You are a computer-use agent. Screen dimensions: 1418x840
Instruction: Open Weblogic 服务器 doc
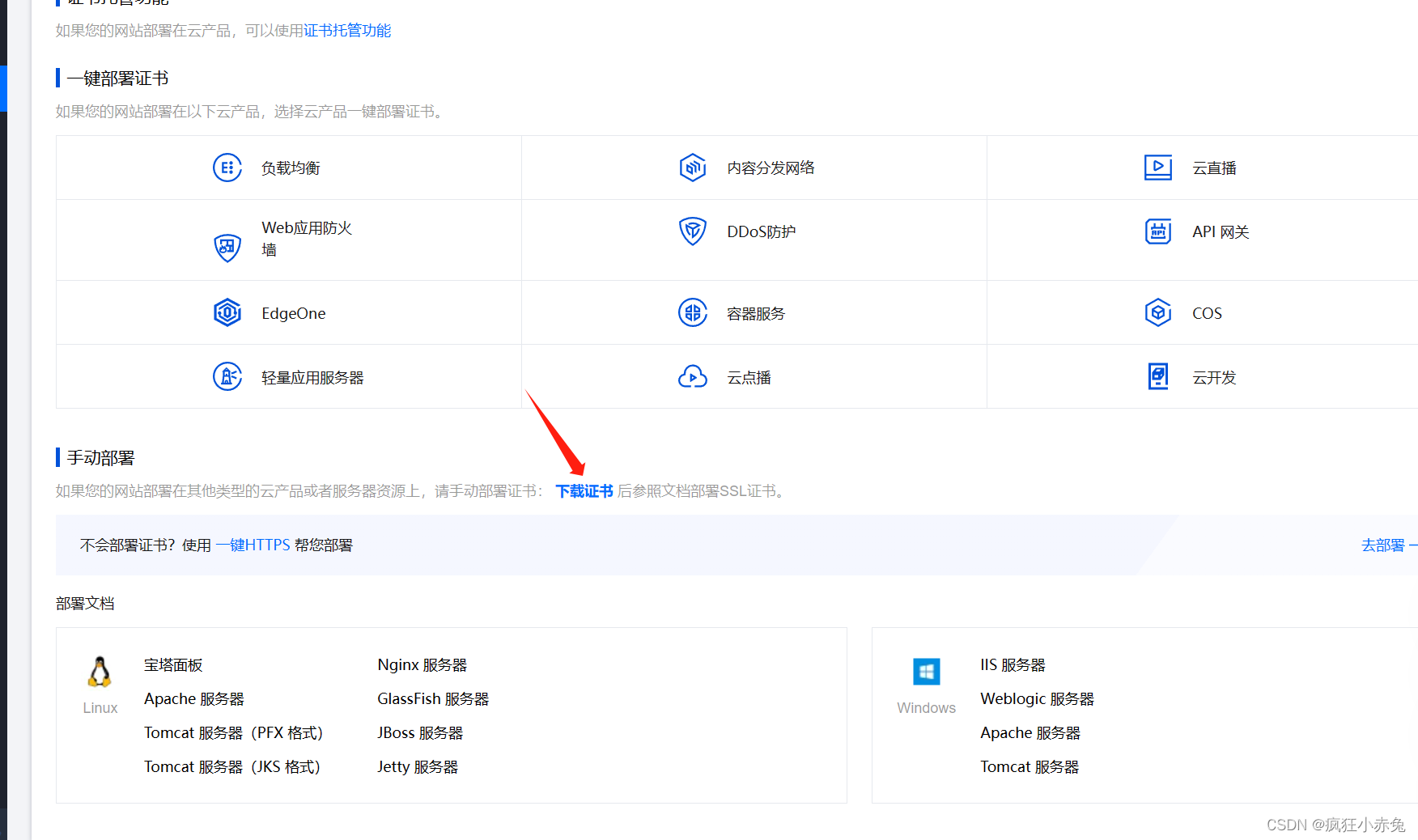click(1037, 699)
